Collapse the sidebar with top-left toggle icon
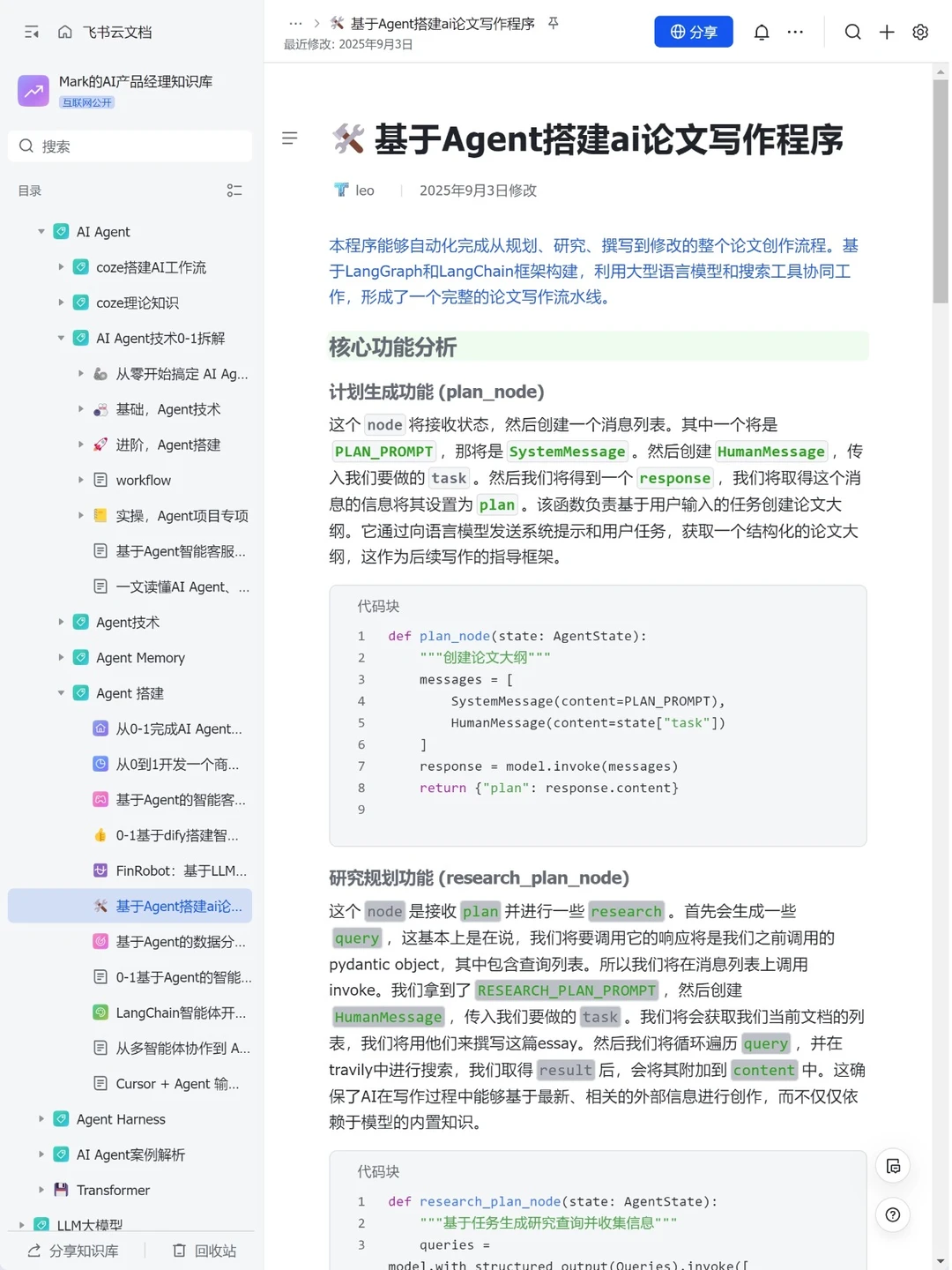Image resolution: width=952 pixels, height=1270 pixels. tap(32, 32)
